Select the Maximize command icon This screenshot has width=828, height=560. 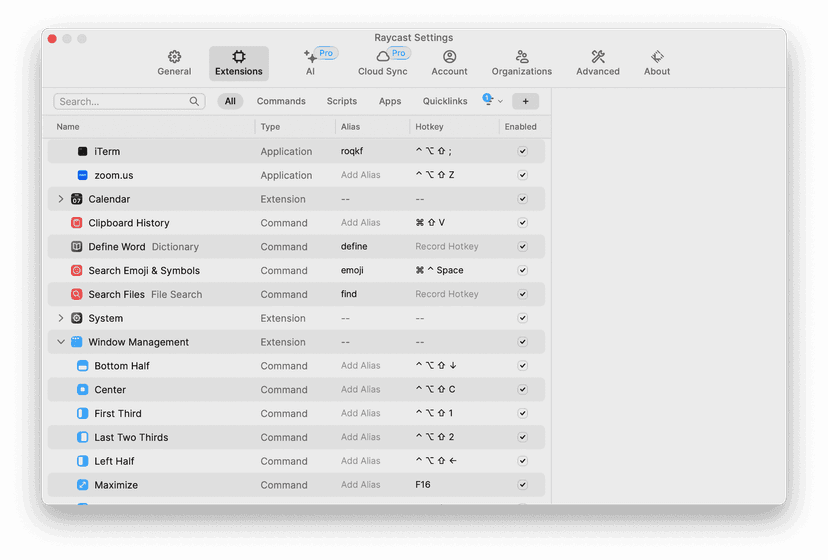pyautogui.click(x=83, y=485)
